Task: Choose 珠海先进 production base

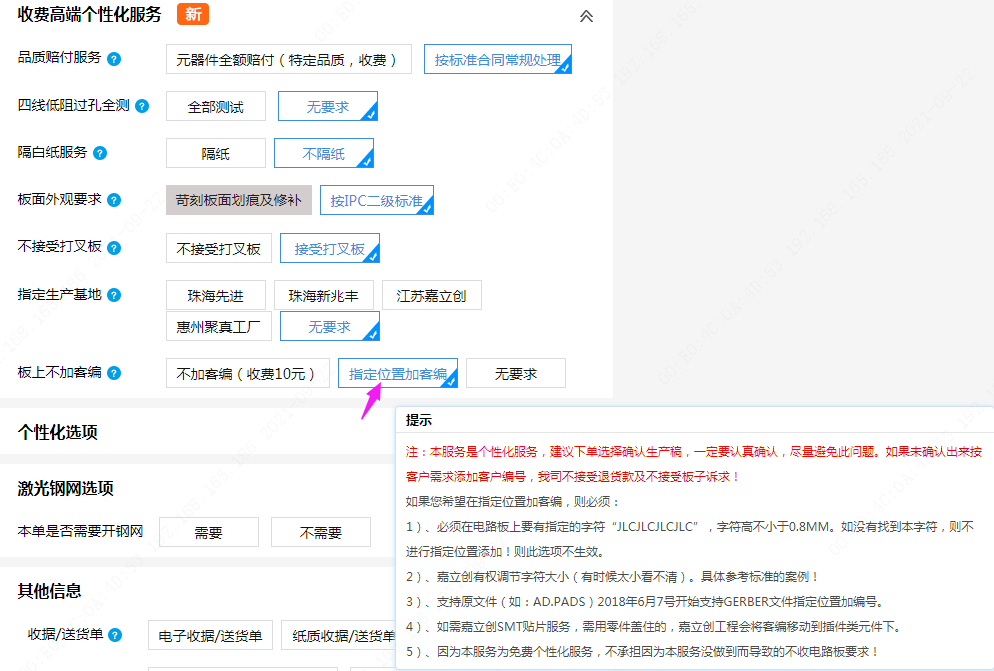Action: (216, 295)
